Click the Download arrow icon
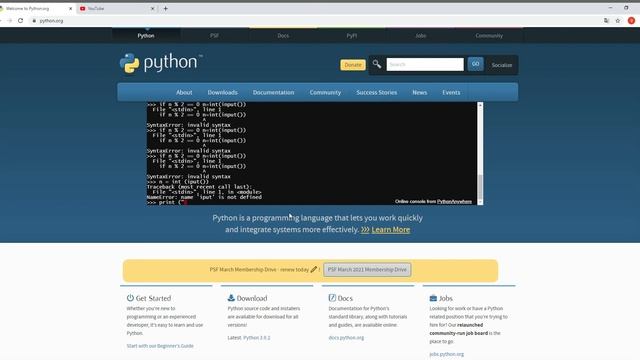This screenshot has height=360, width=640. coord(231,298)
